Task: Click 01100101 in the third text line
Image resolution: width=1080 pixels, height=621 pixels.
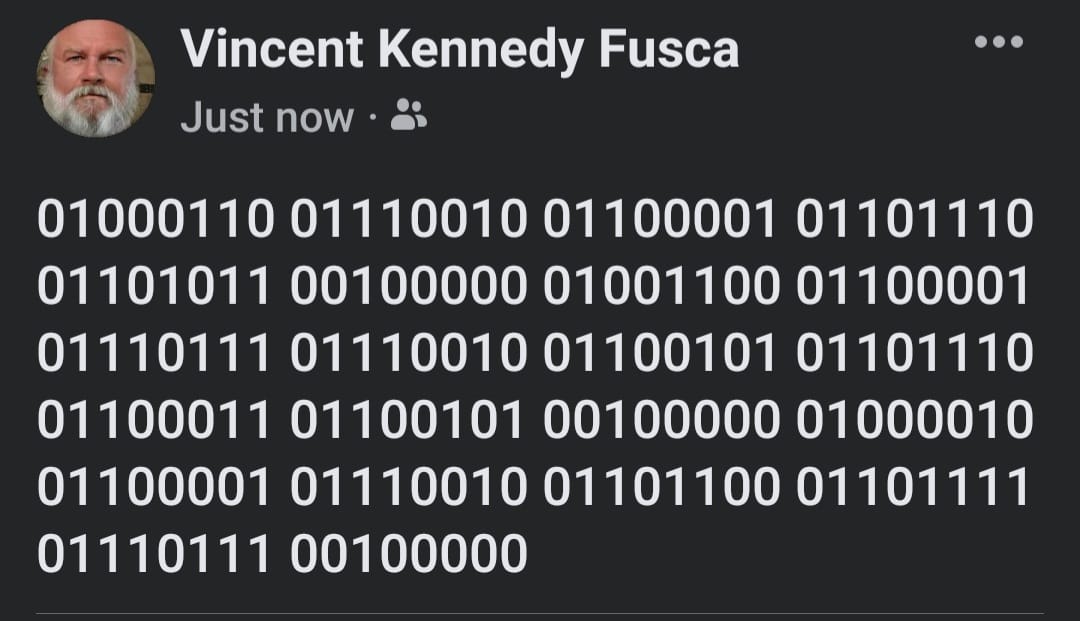Action: (x=661, y=354)
